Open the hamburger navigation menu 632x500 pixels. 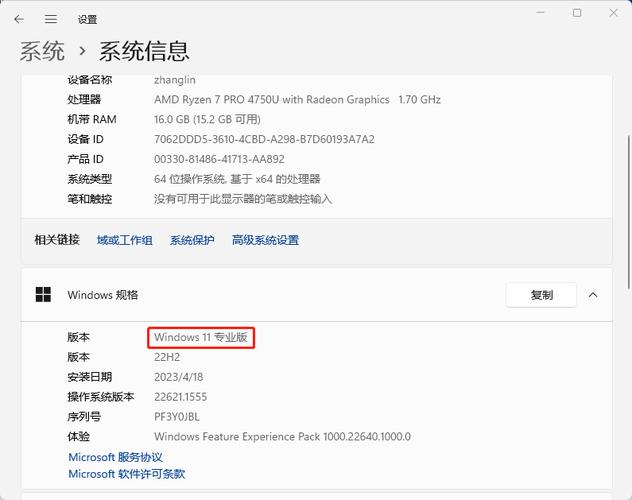(51, 19)
